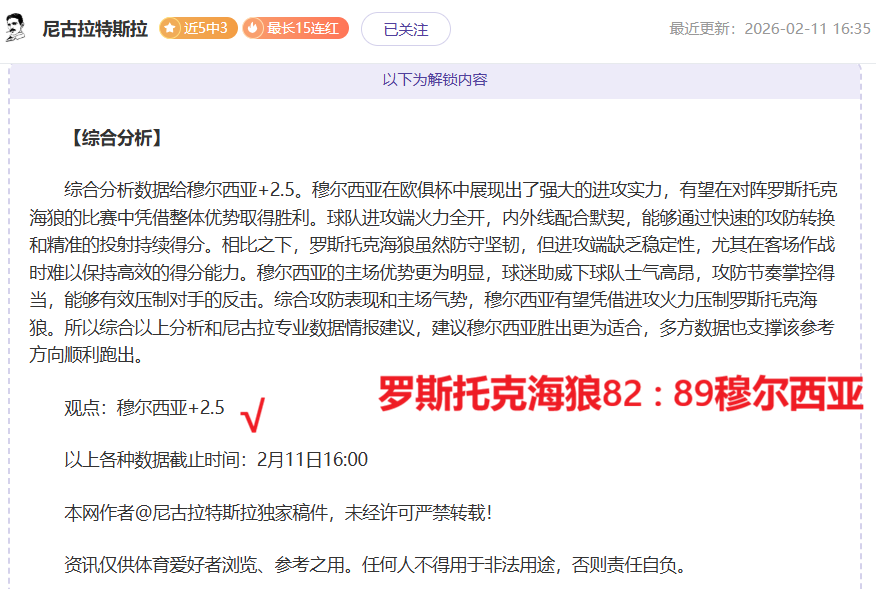This screenshot has width=876, height=589.
Task: Click the 【综合分析】 section heading
Action: coord(115,138)
